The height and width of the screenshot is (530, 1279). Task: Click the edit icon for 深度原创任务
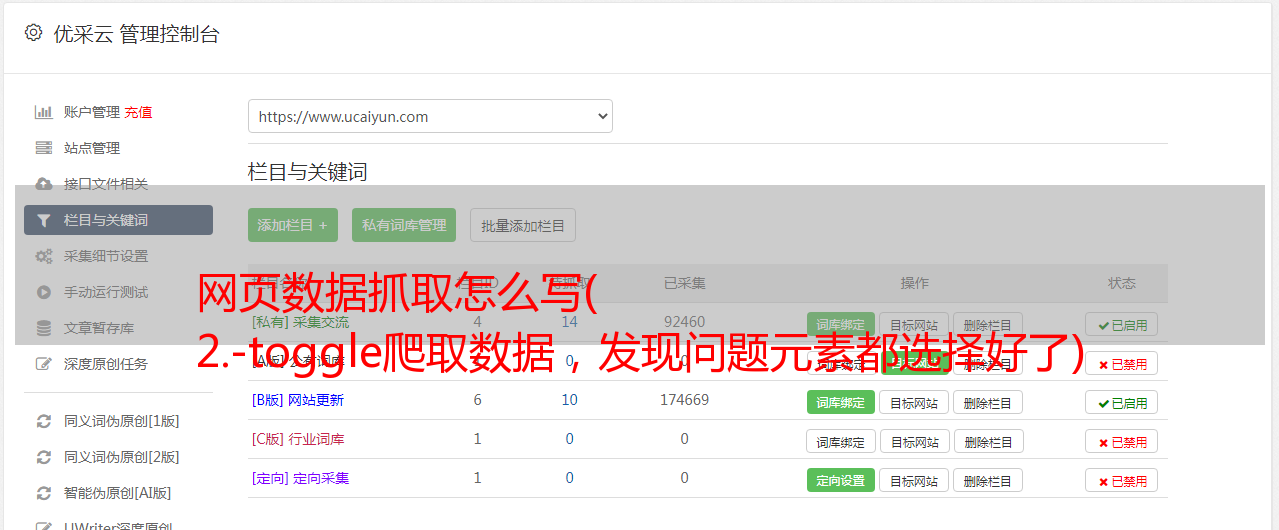pyautogui.click(x=43, y=364)
